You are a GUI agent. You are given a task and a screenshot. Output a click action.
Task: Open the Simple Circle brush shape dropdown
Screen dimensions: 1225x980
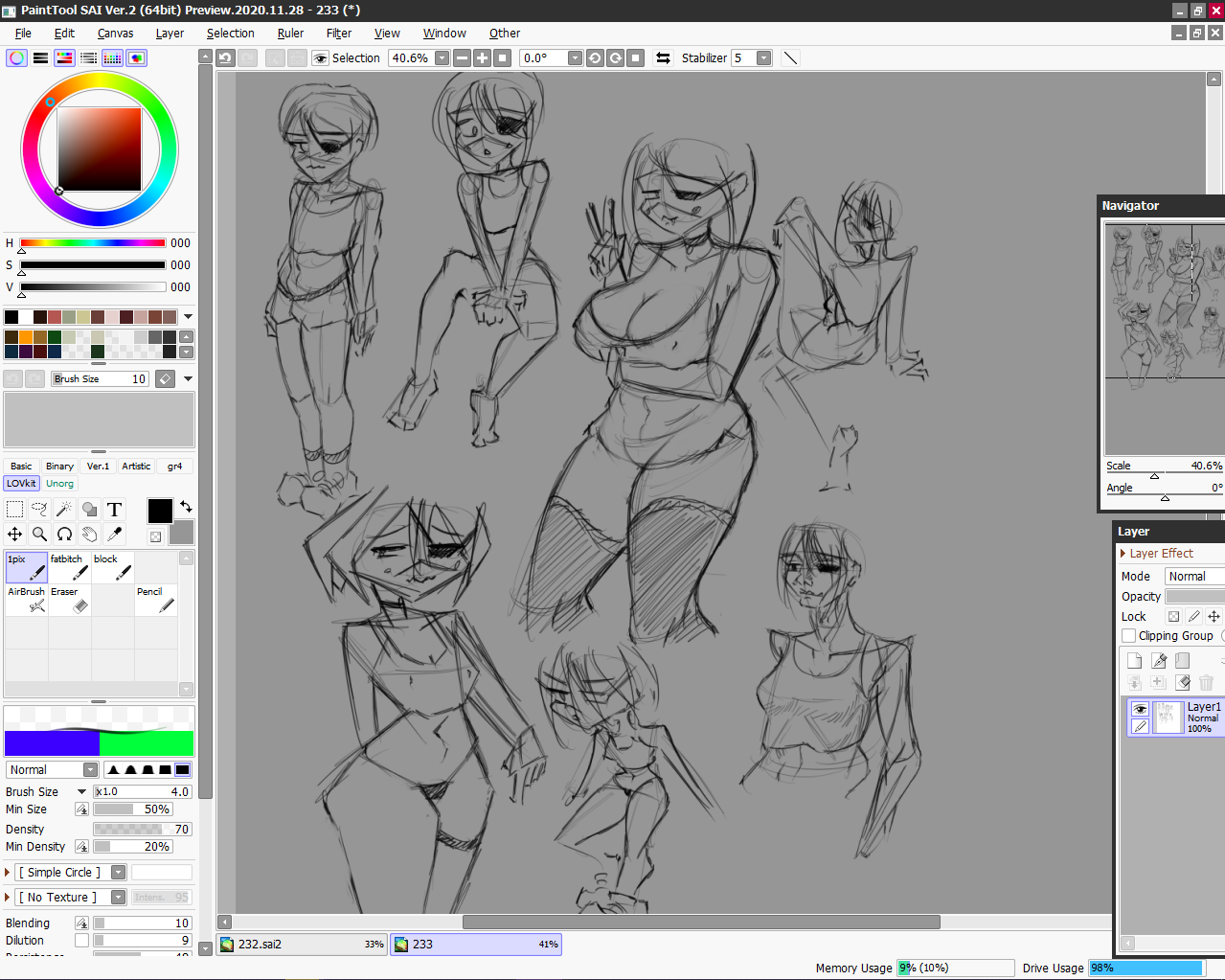tap(119, 873)
